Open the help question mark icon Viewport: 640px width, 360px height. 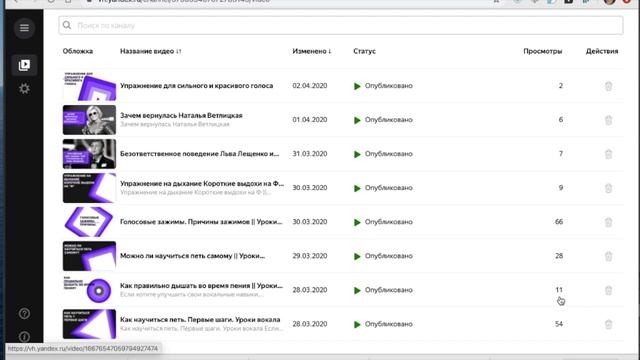(x=24, y=313)
